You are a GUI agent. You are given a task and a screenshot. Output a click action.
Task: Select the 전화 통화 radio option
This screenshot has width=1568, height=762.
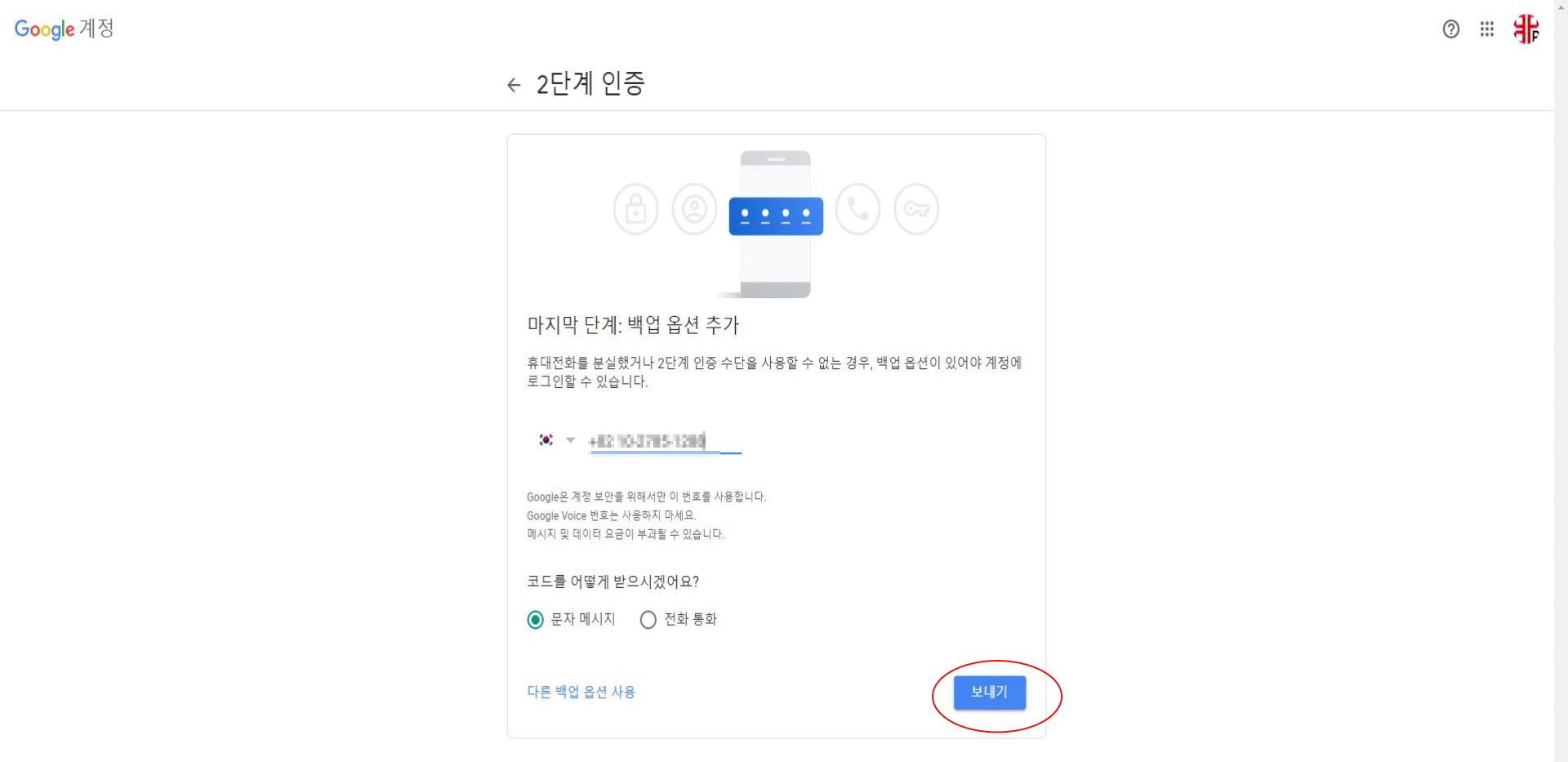pos(648,620)
